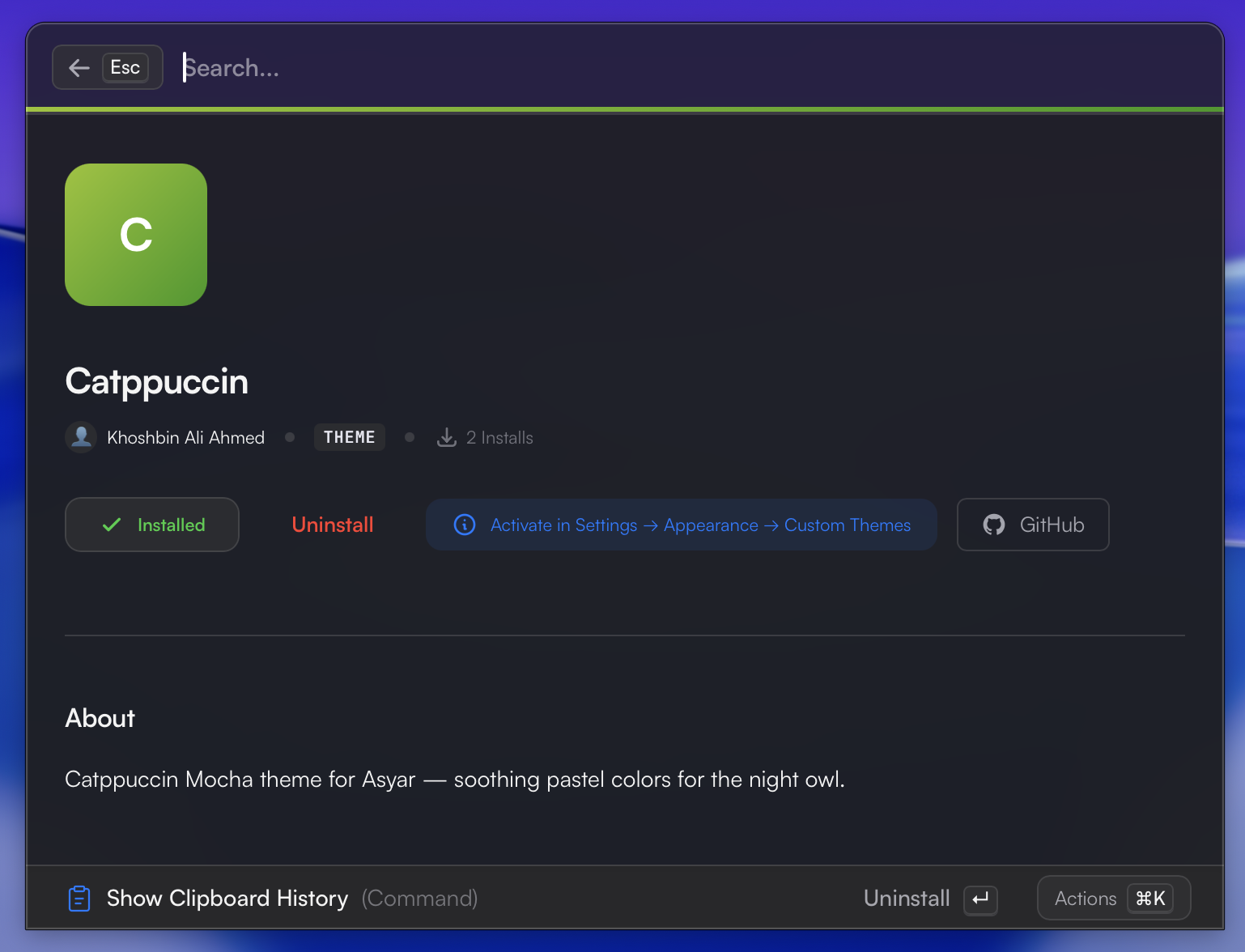Select the Custom Themes hint text
1245x952 pixels.
tap(847, 525)
